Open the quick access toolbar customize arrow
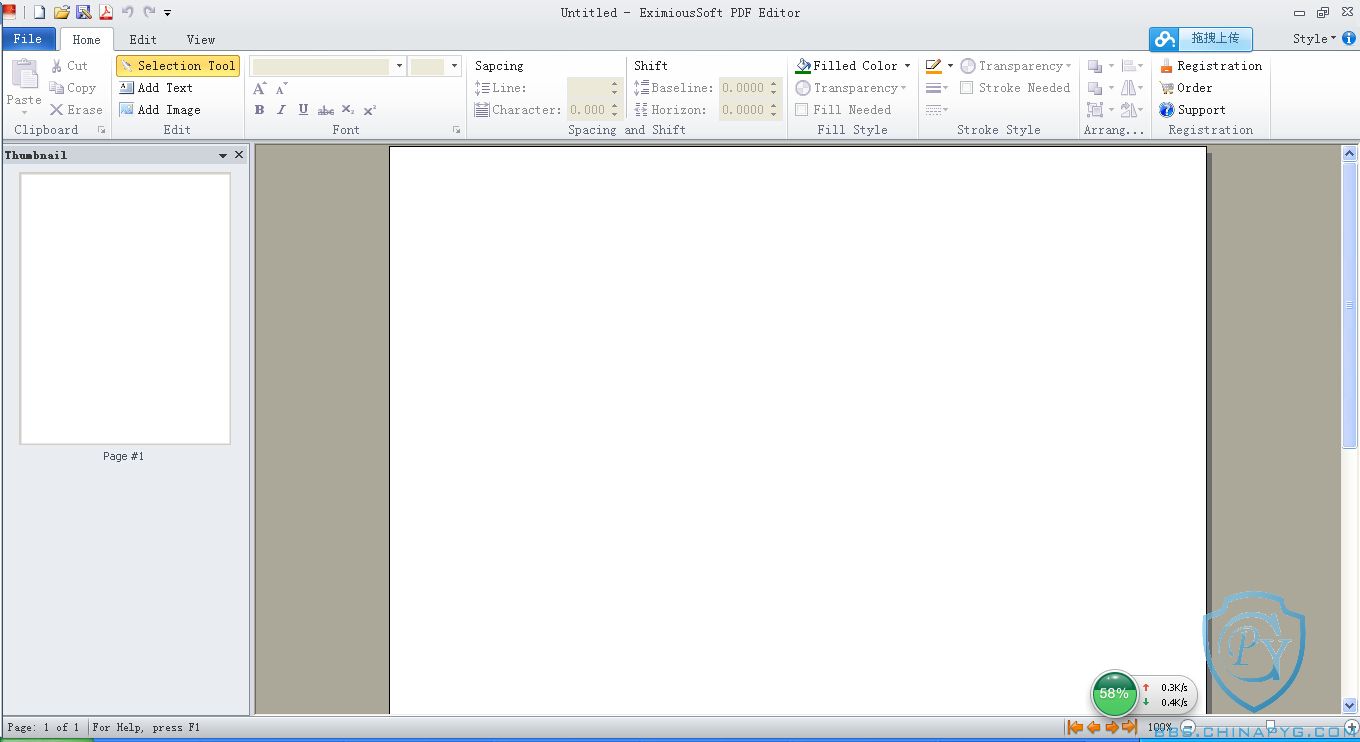The image size is (1360, 742). 167,13
